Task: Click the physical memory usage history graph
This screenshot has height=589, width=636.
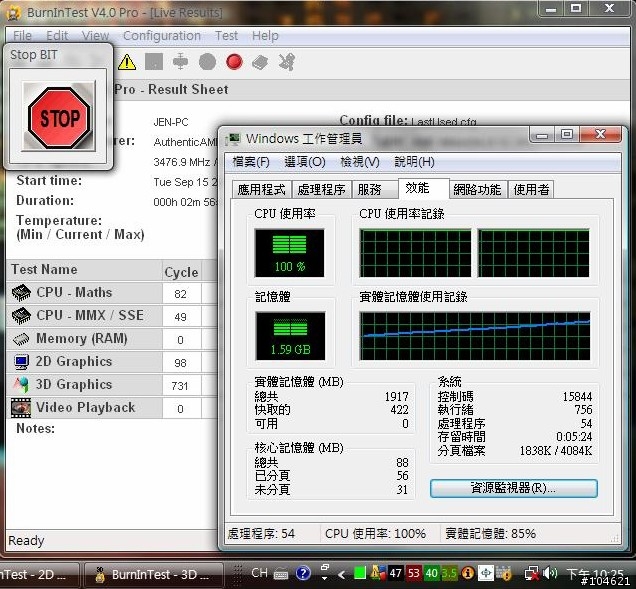Action: pos(475,336)
